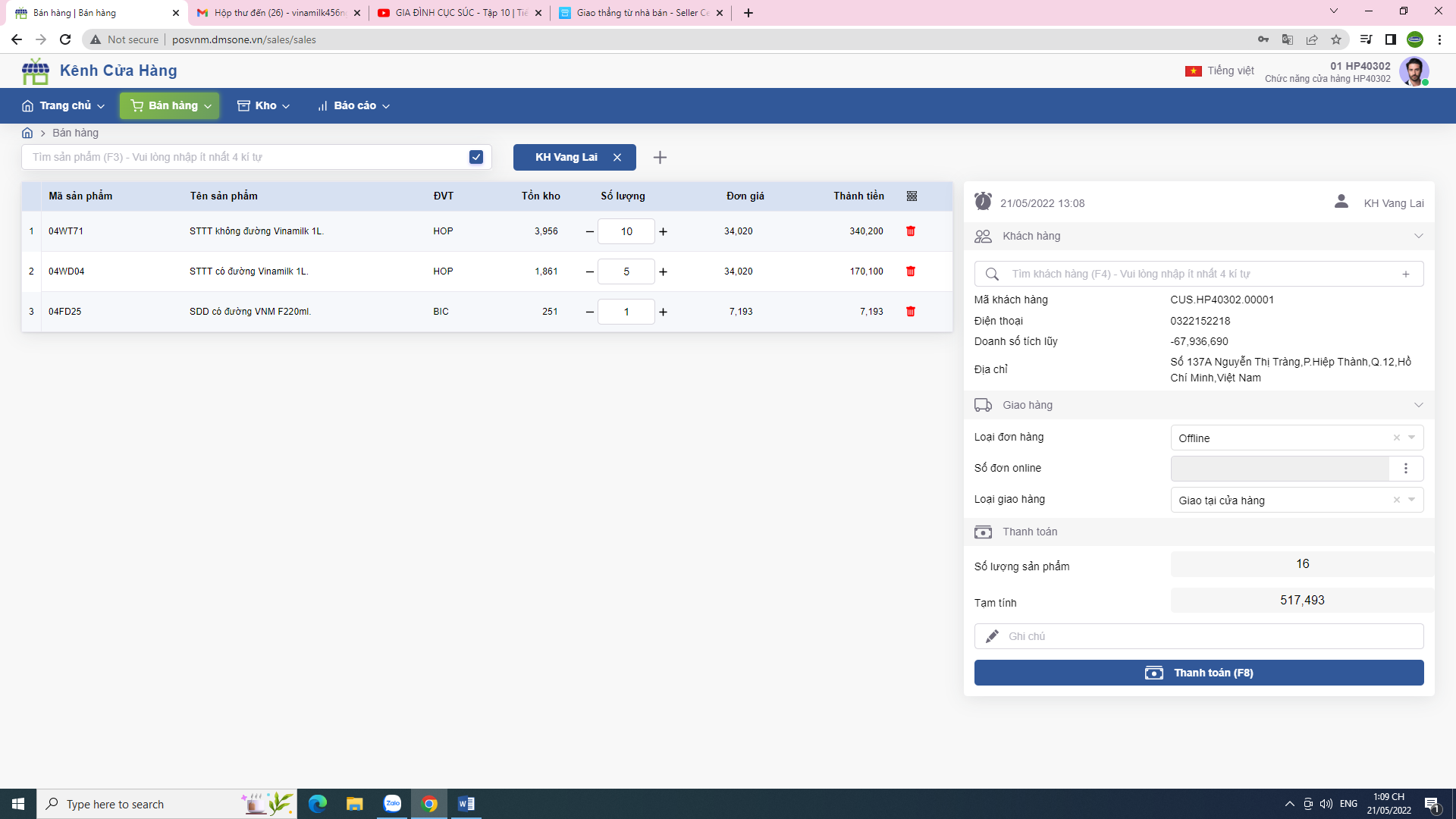The width and height of the screenshot is (1456, 819).
Task: Open Loại đơn hàng Offline dropdown
Action: pyautogui.click(x=1411, y=438)
